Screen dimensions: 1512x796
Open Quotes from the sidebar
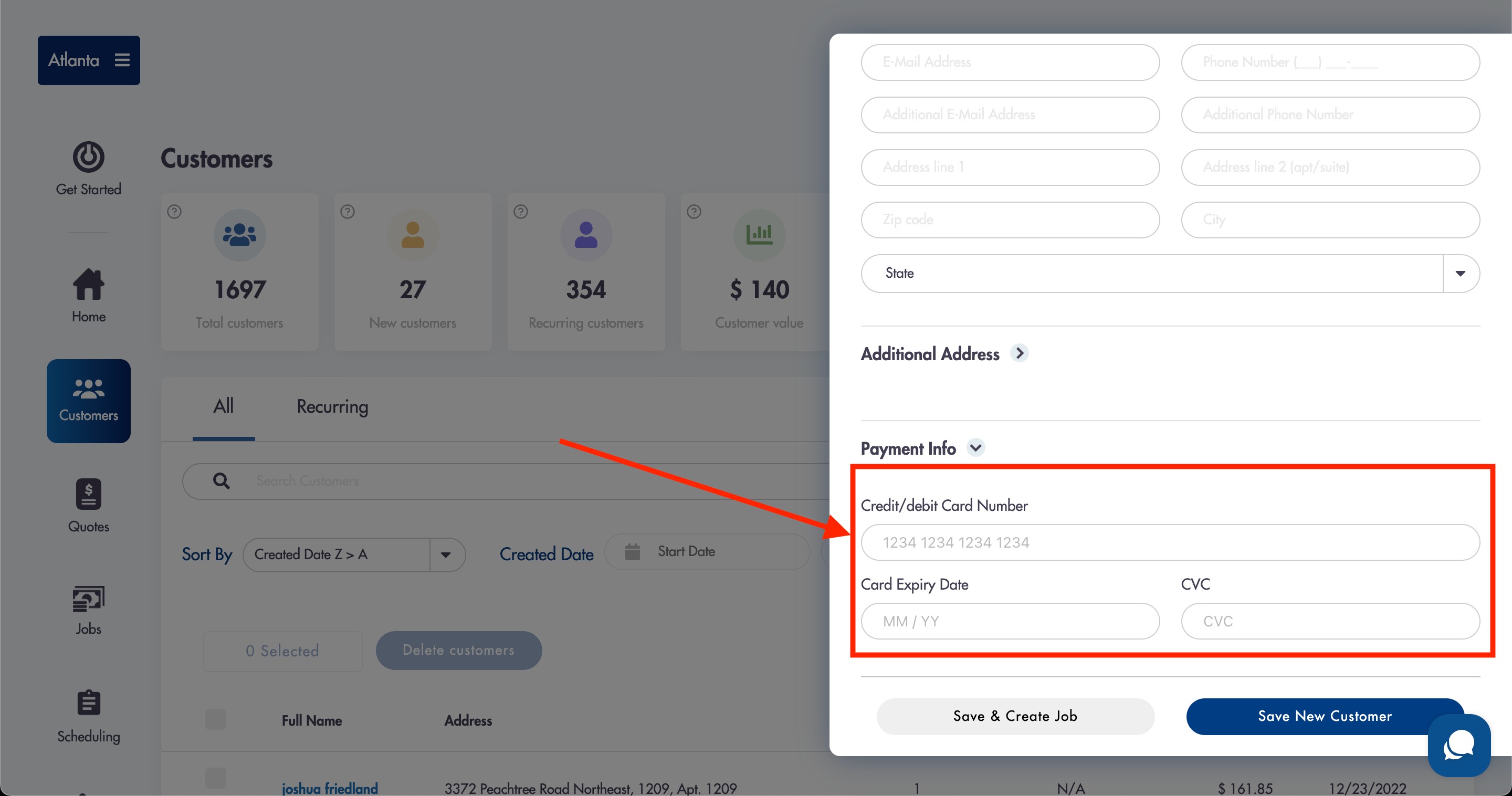click(x=89, y=494)
